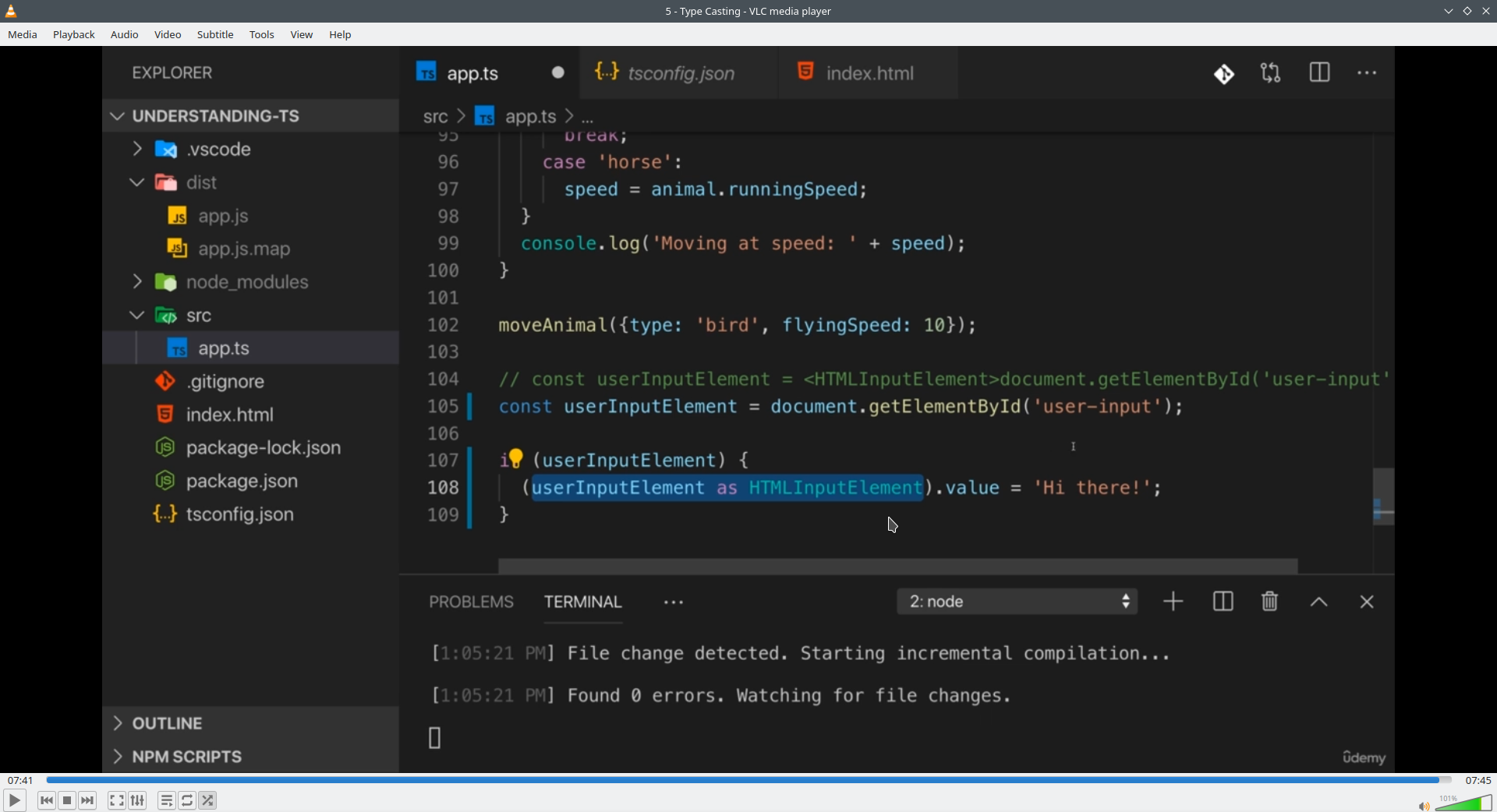Adjust the VLC volume slider

pos(1463,803)
